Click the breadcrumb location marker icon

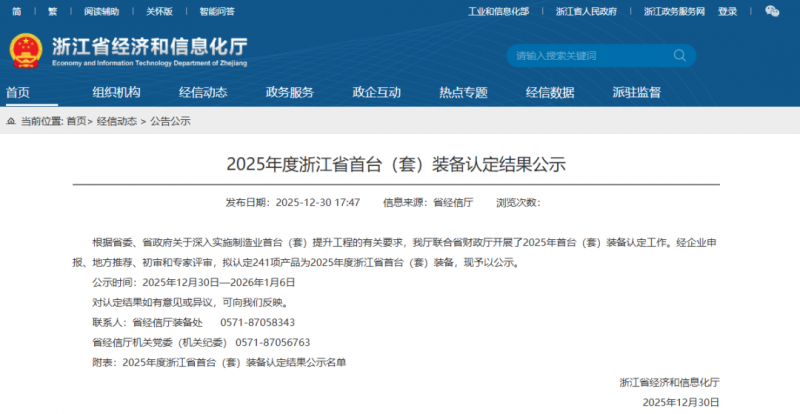pos(11,121)
